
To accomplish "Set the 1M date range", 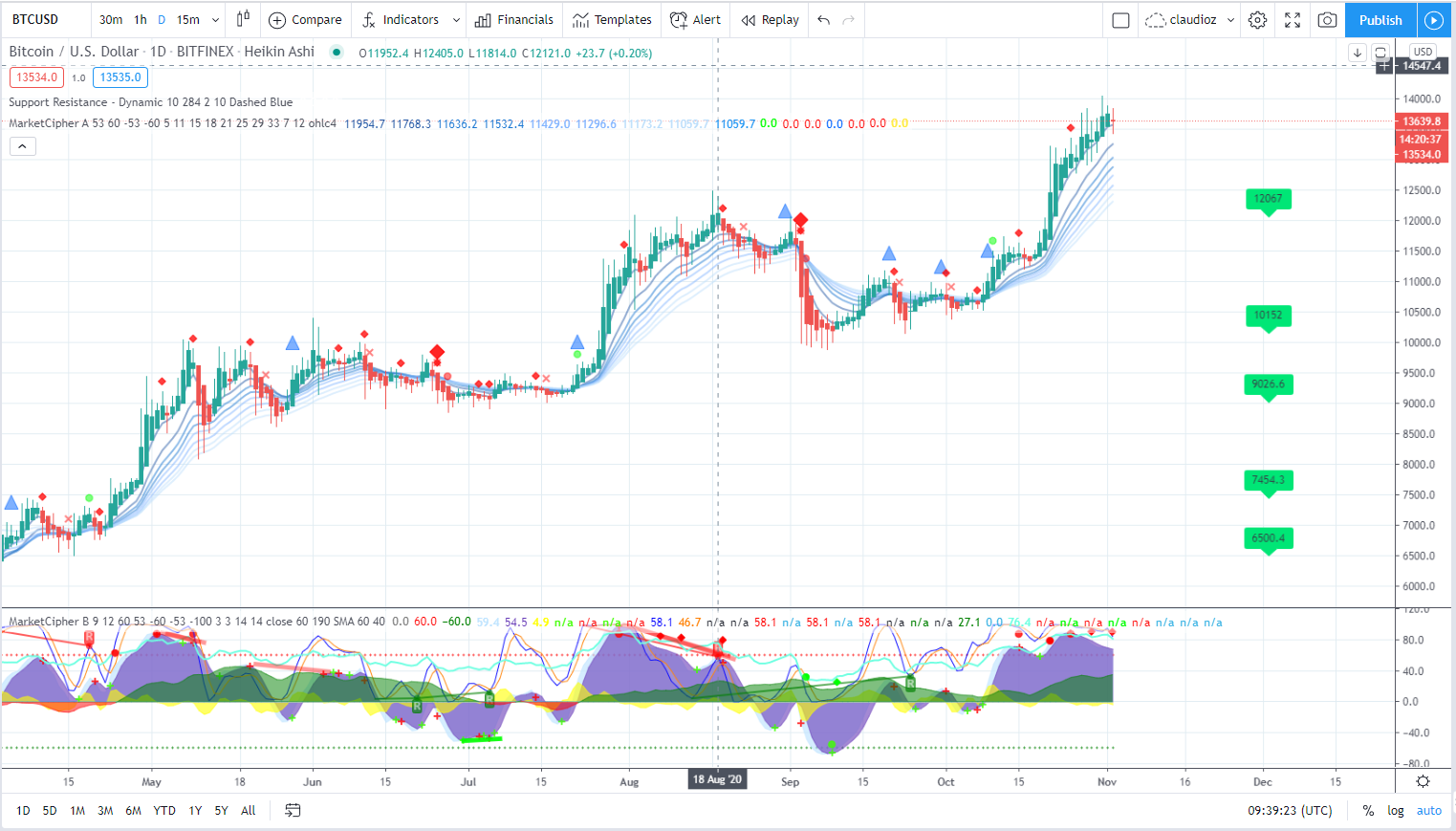I will coord(77,810).
